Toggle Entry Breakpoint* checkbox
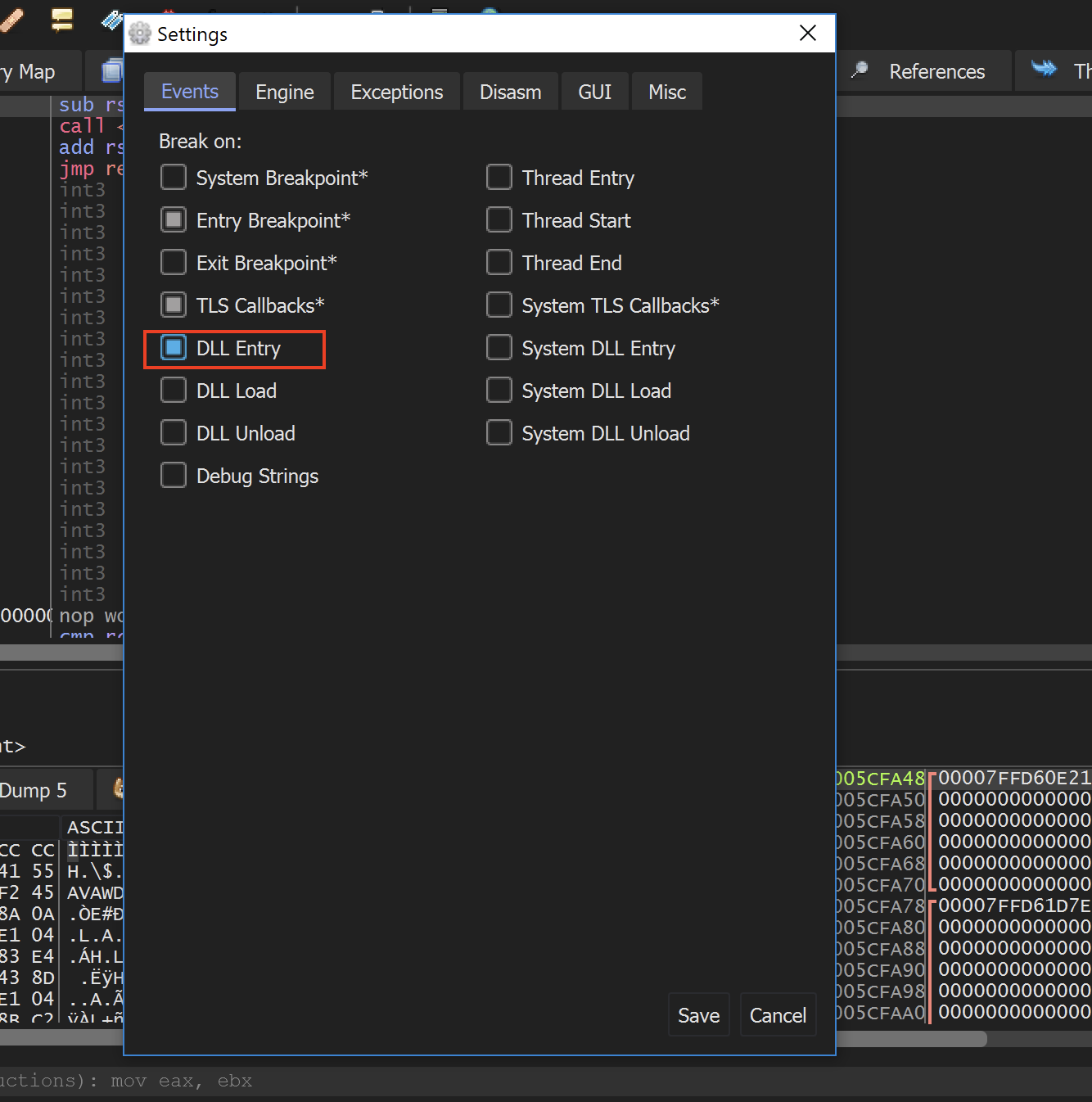 (x=174, y=220)
